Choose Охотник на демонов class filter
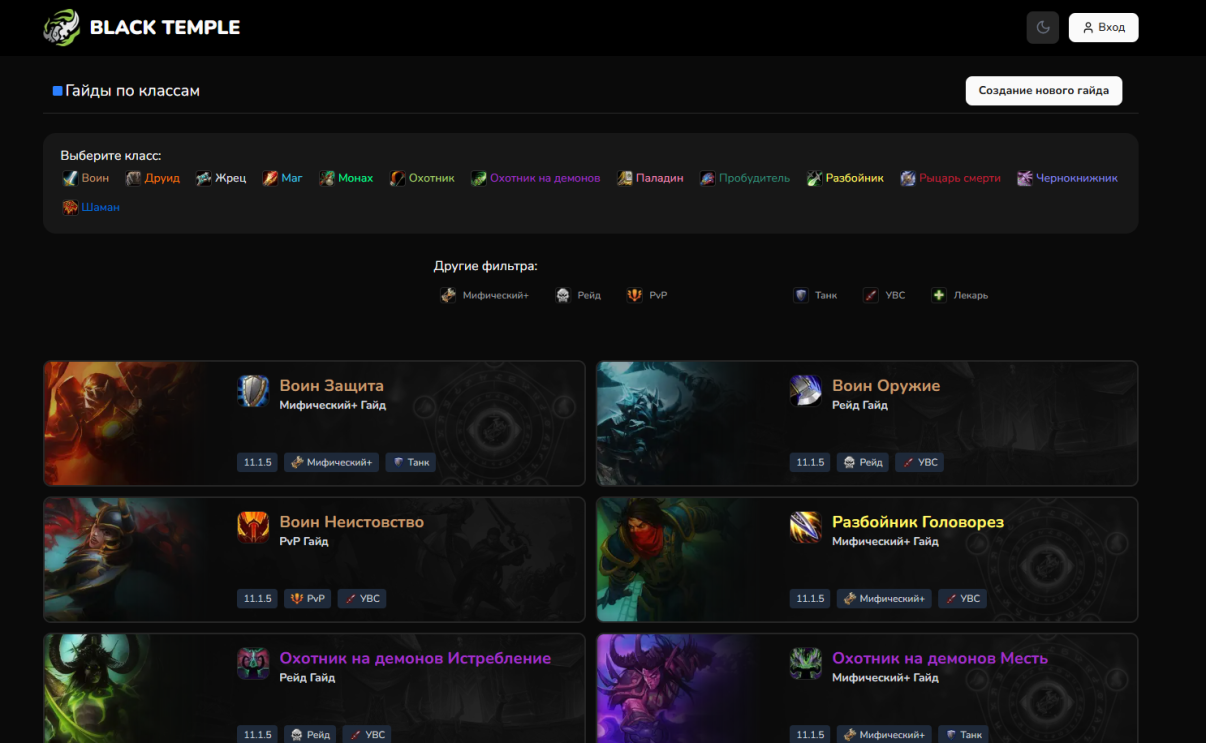Viewport: 1206px width, 743px height. [x=536, y=178]
